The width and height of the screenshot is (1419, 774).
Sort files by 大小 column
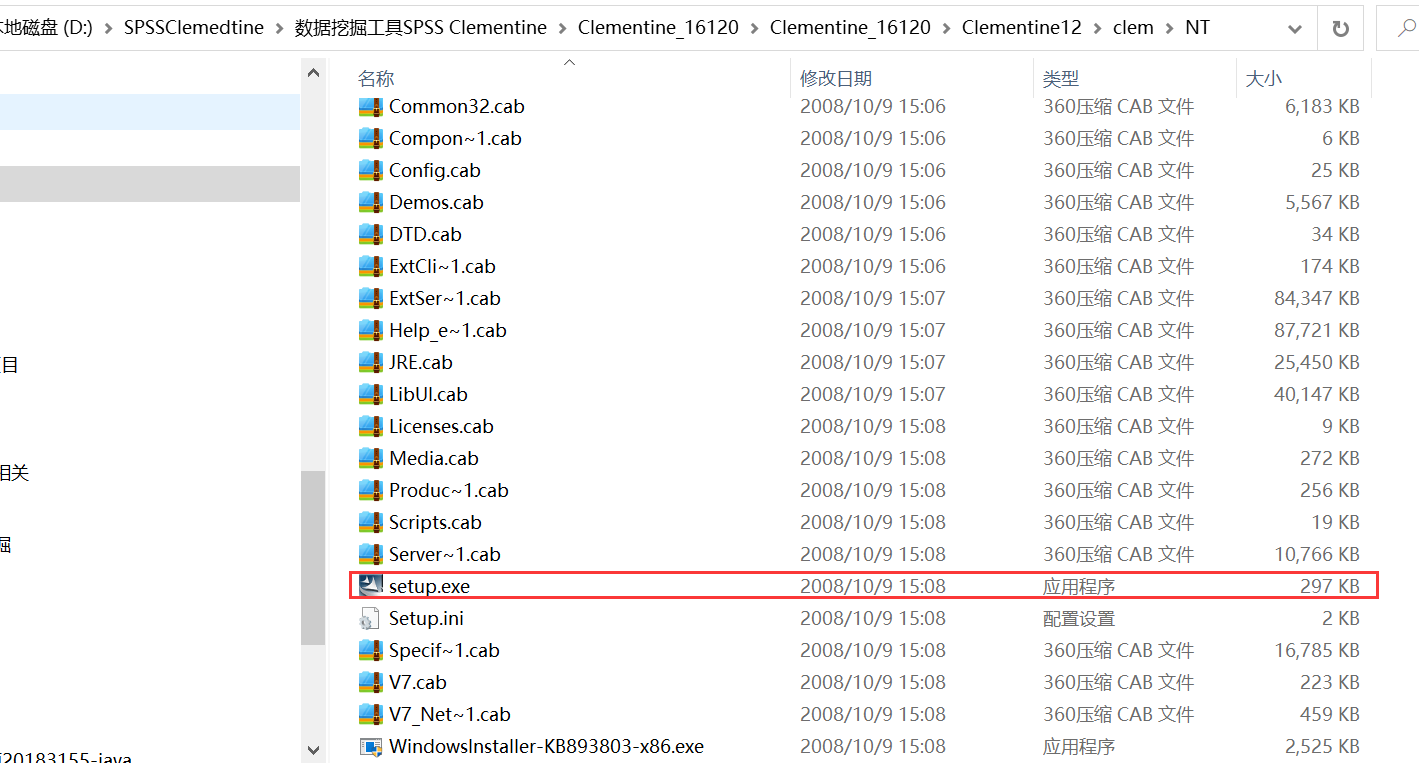point(1263,78)
